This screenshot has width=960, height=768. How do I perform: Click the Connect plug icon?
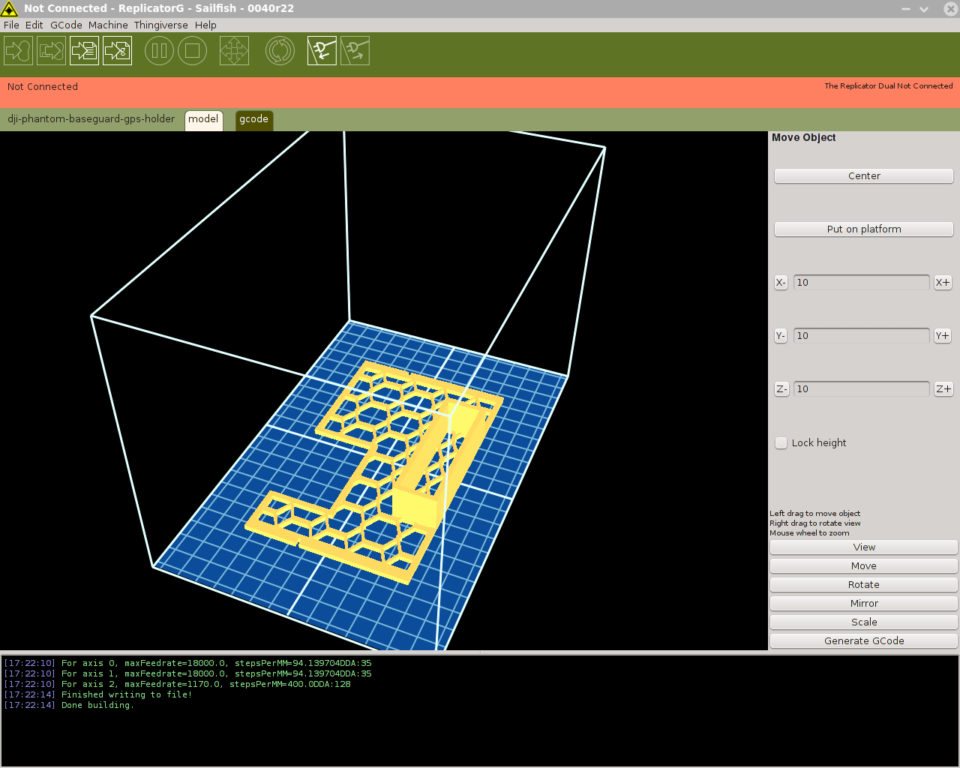322,51
